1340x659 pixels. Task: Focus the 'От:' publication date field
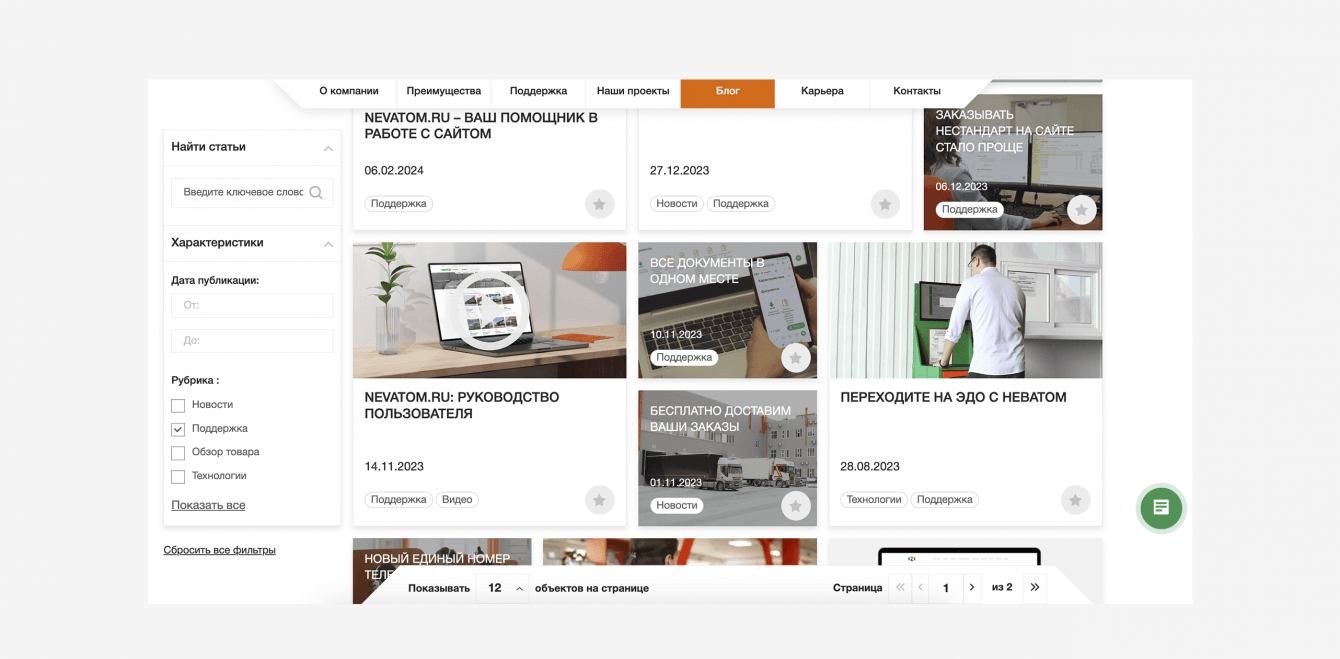(x=252, y=305)
